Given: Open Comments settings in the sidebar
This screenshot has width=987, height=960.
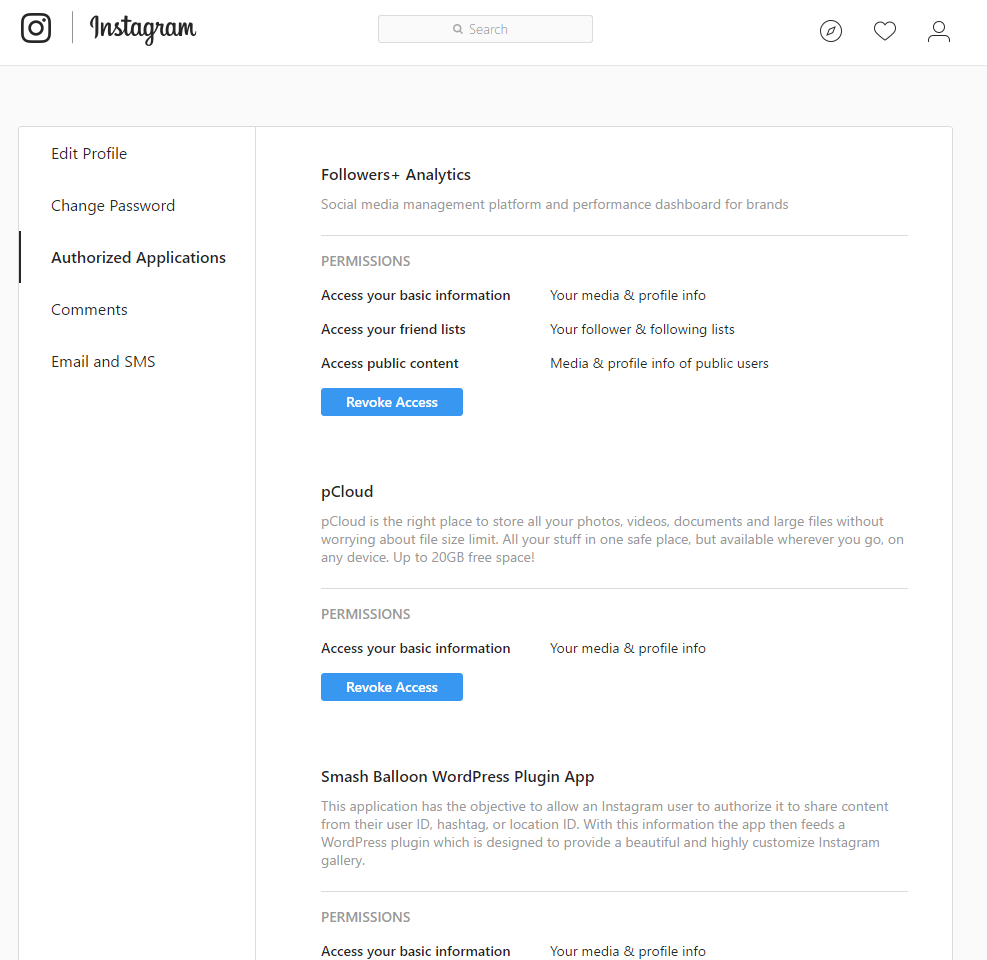Looking at the screenshot, I should (89, 310).
